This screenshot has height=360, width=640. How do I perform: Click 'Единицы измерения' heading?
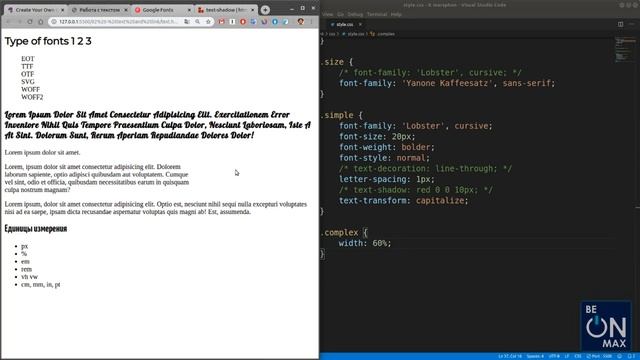(x=36, y=229)
